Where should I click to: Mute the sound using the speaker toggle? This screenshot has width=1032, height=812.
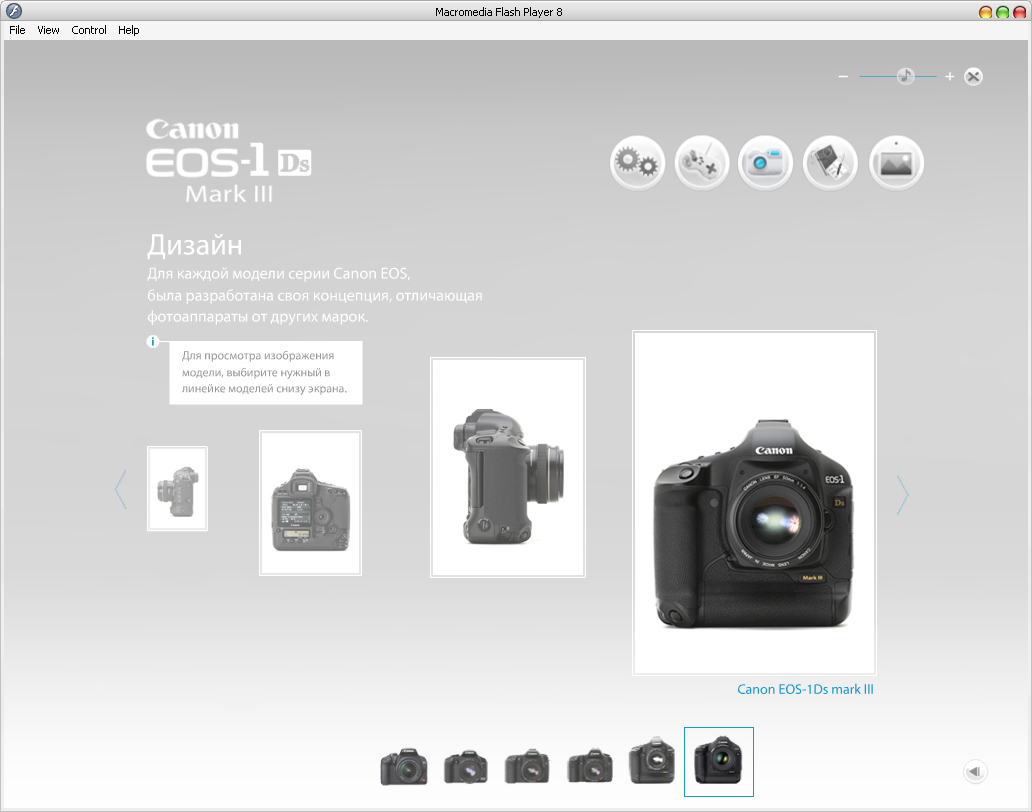975,771
